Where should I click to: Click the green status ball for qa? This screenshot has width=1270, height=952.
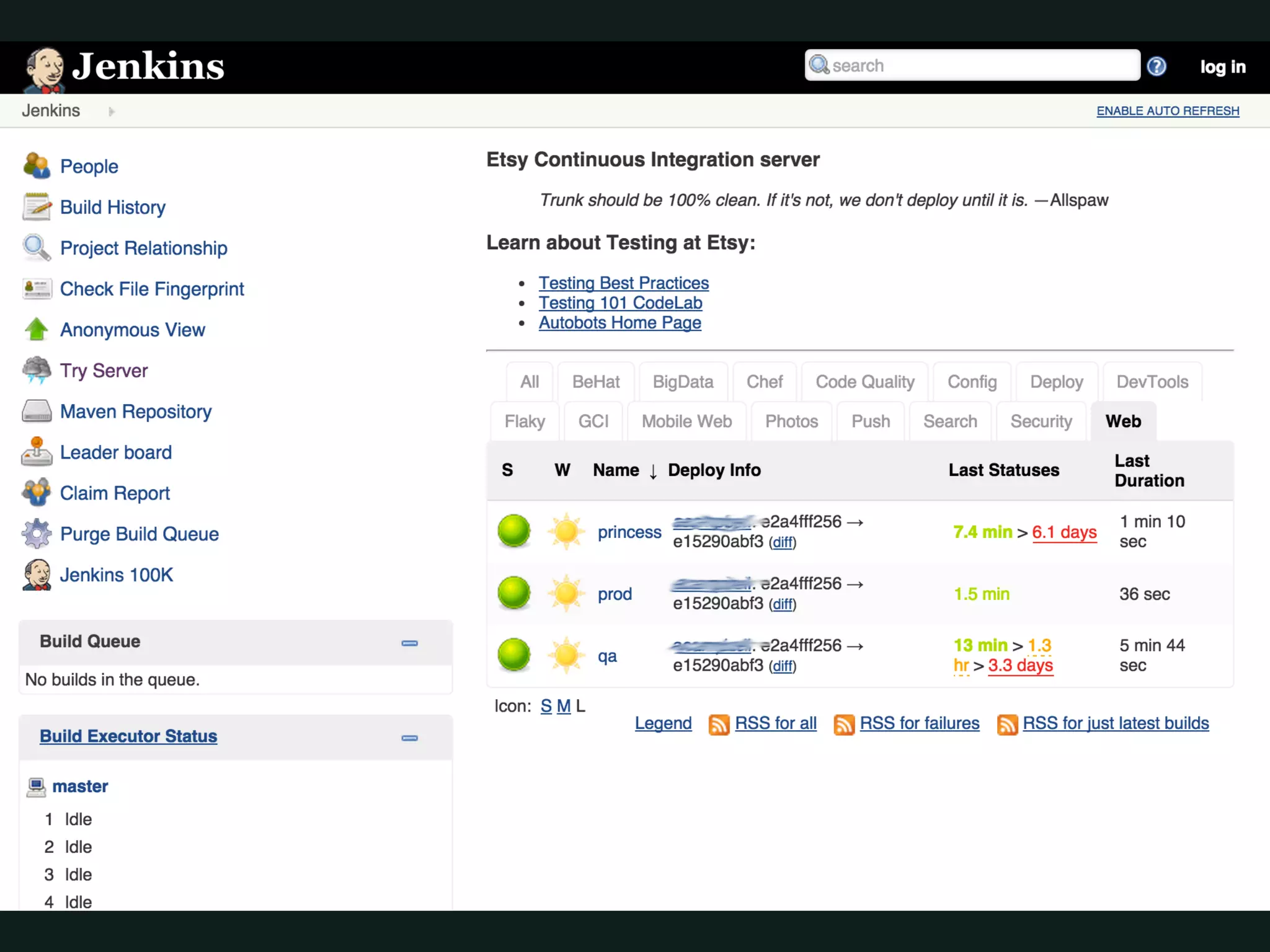[x=514, y=655]
